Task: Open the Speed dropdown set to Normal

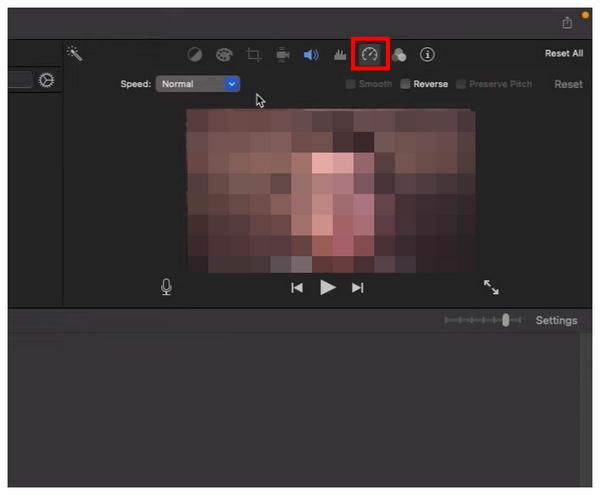Action: click(x=198, y=84)
